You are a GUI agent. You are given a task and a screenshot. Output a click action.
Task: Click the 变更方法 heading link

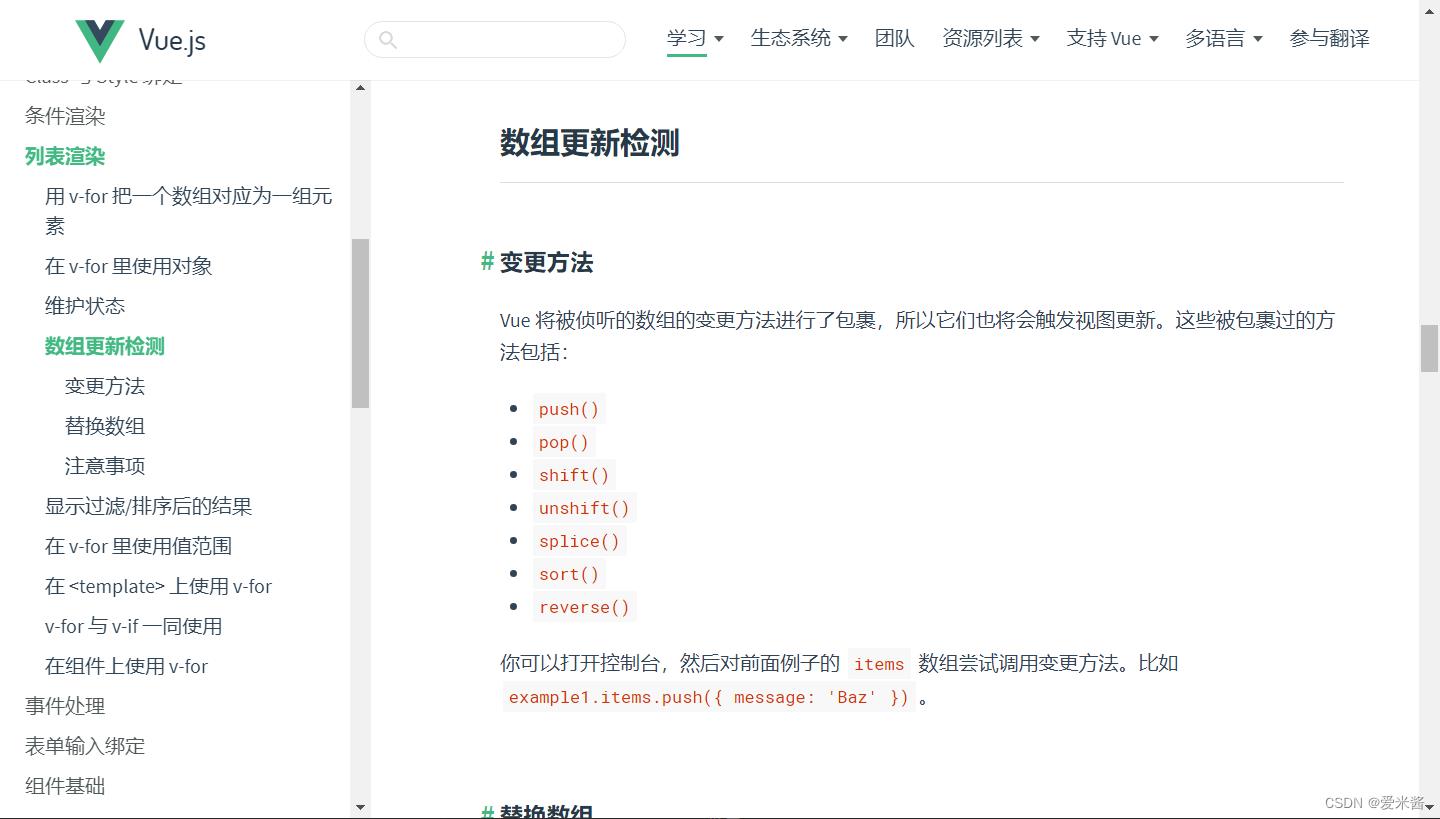(547, 262)
